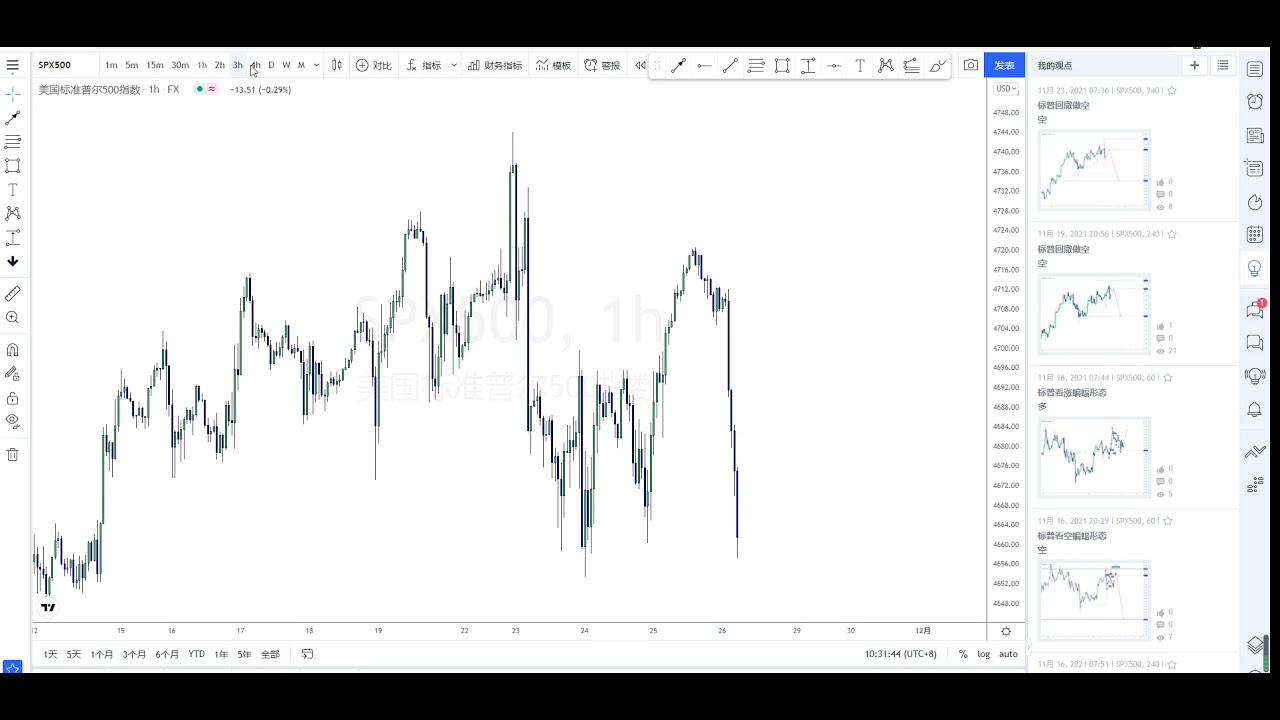This screenshot has width=1280, height=720.
Task: Set the date range to YTD
Action: [x=197, y=654]
